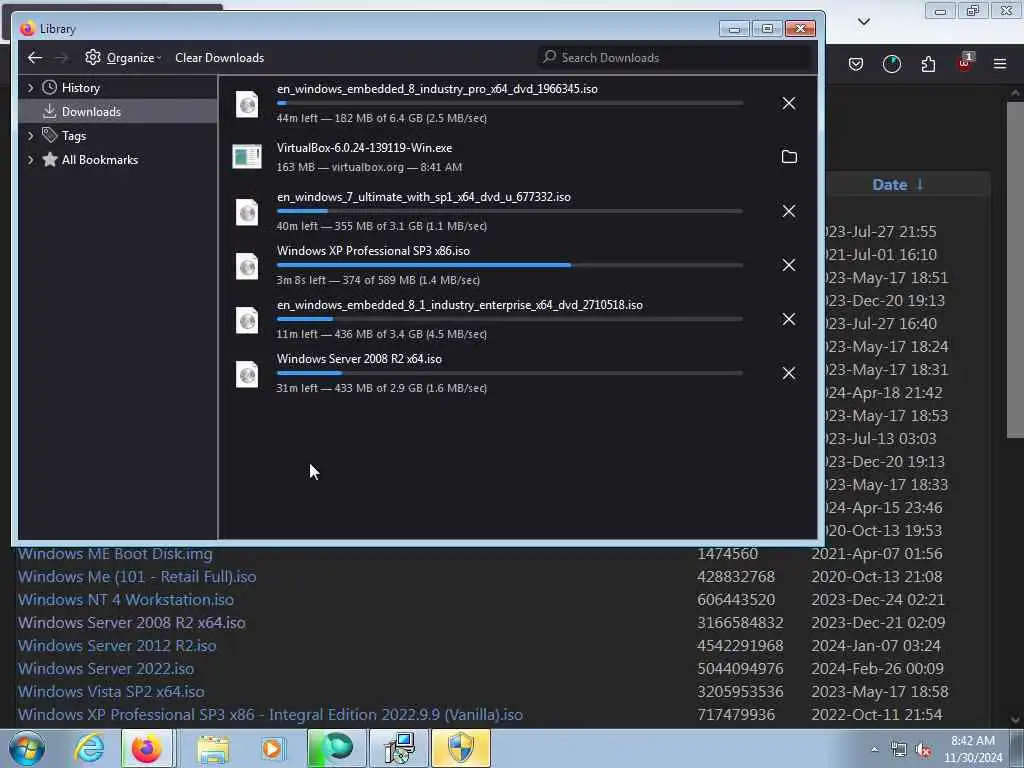
Task: Select the en_windows_embedded_8_1_industry_enterprise entry name
Action: coord(460,305)
